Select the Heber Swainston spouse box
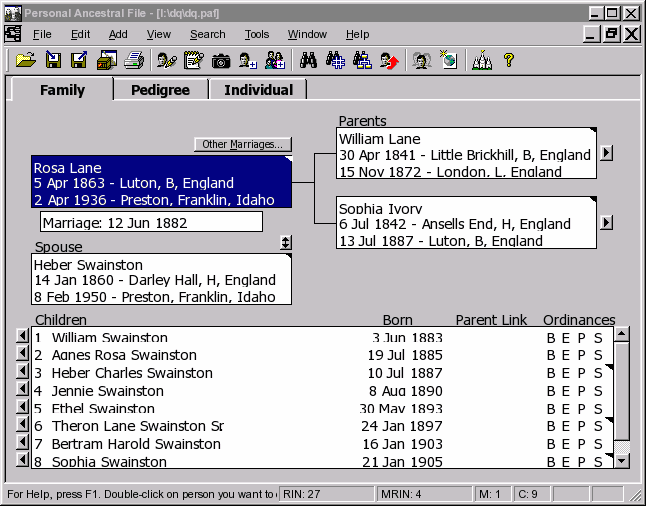646x506 pixels. coord(162,279)
